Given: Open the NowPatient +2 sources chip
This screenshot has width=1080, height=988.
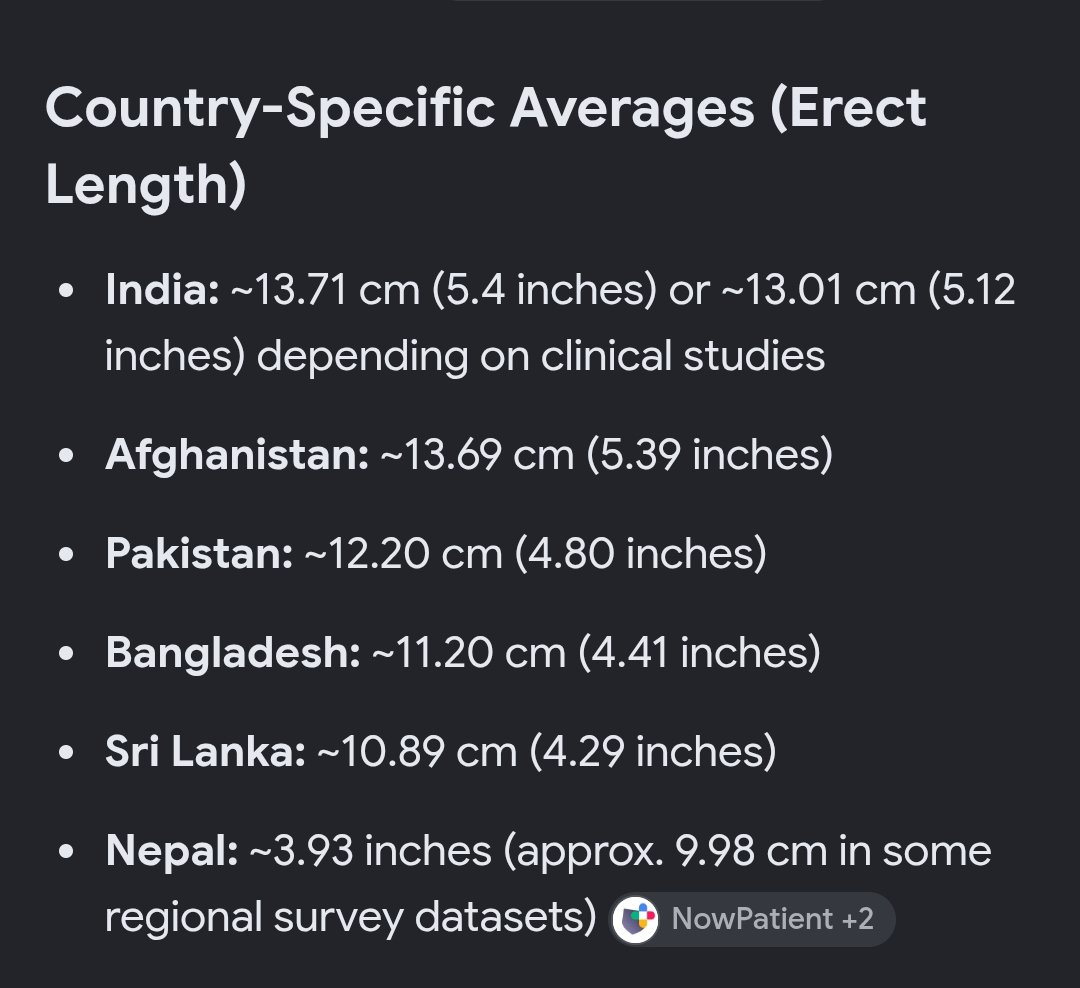Looking at the screenshot, I should click(753, 919).
